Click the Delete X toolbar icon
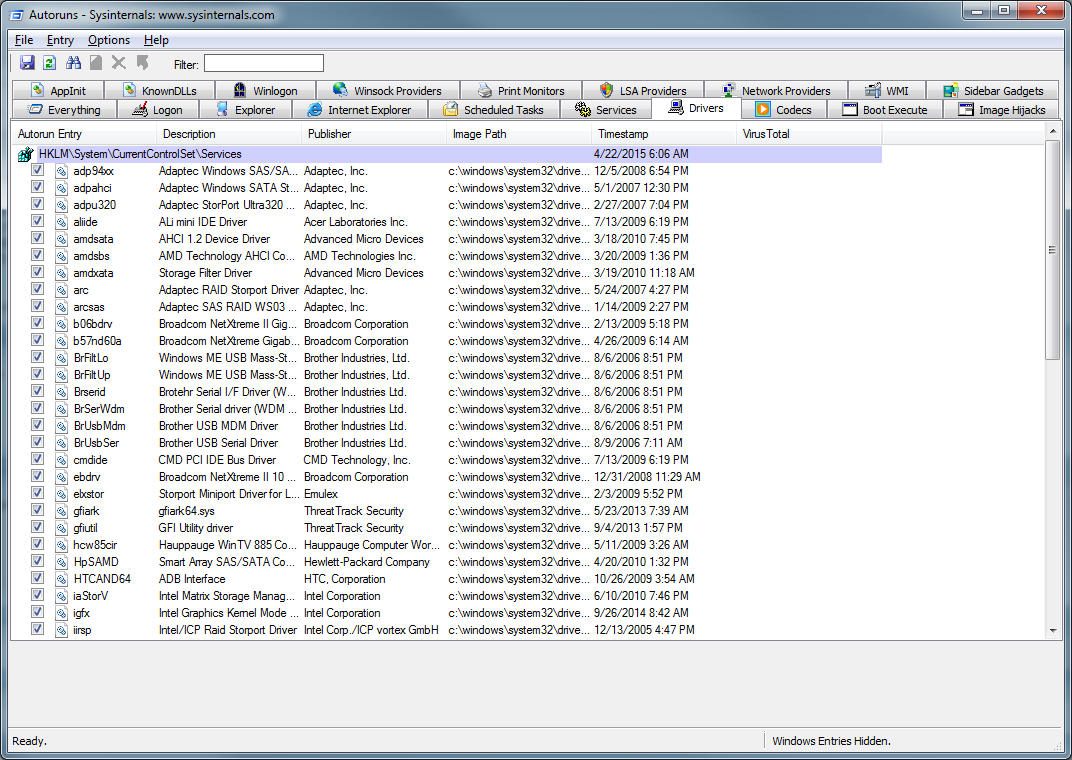This screenshot has height=760, width=1072. pos(118,63)
